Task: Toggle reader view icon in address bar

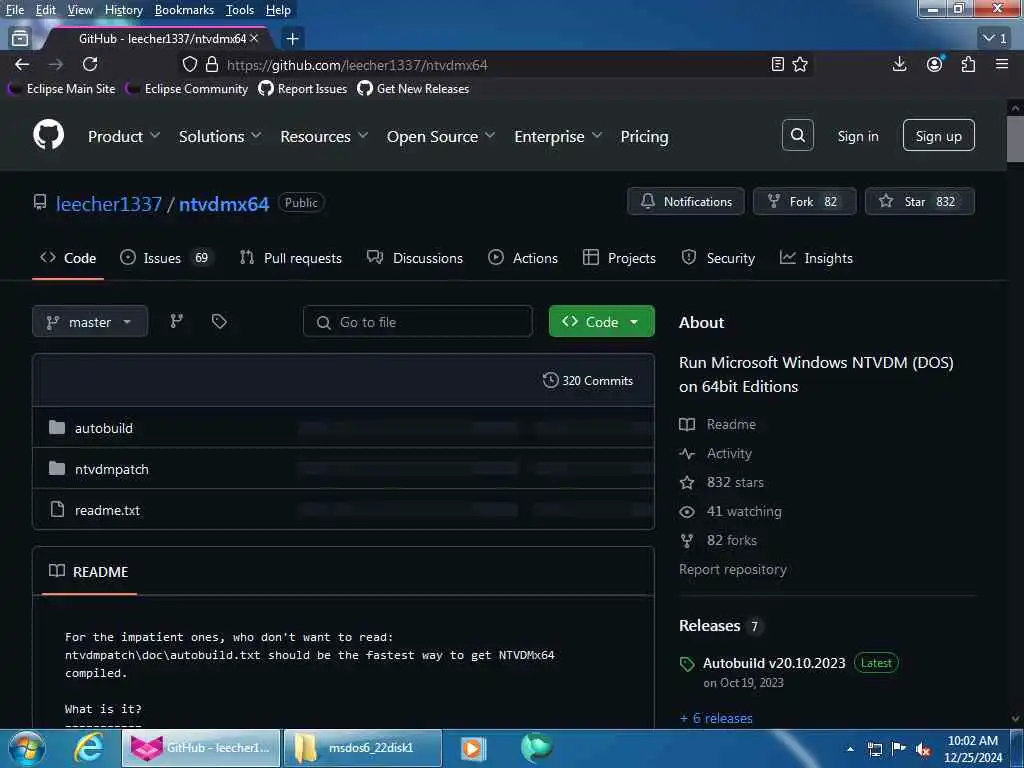Action: [x=777, y=64]
